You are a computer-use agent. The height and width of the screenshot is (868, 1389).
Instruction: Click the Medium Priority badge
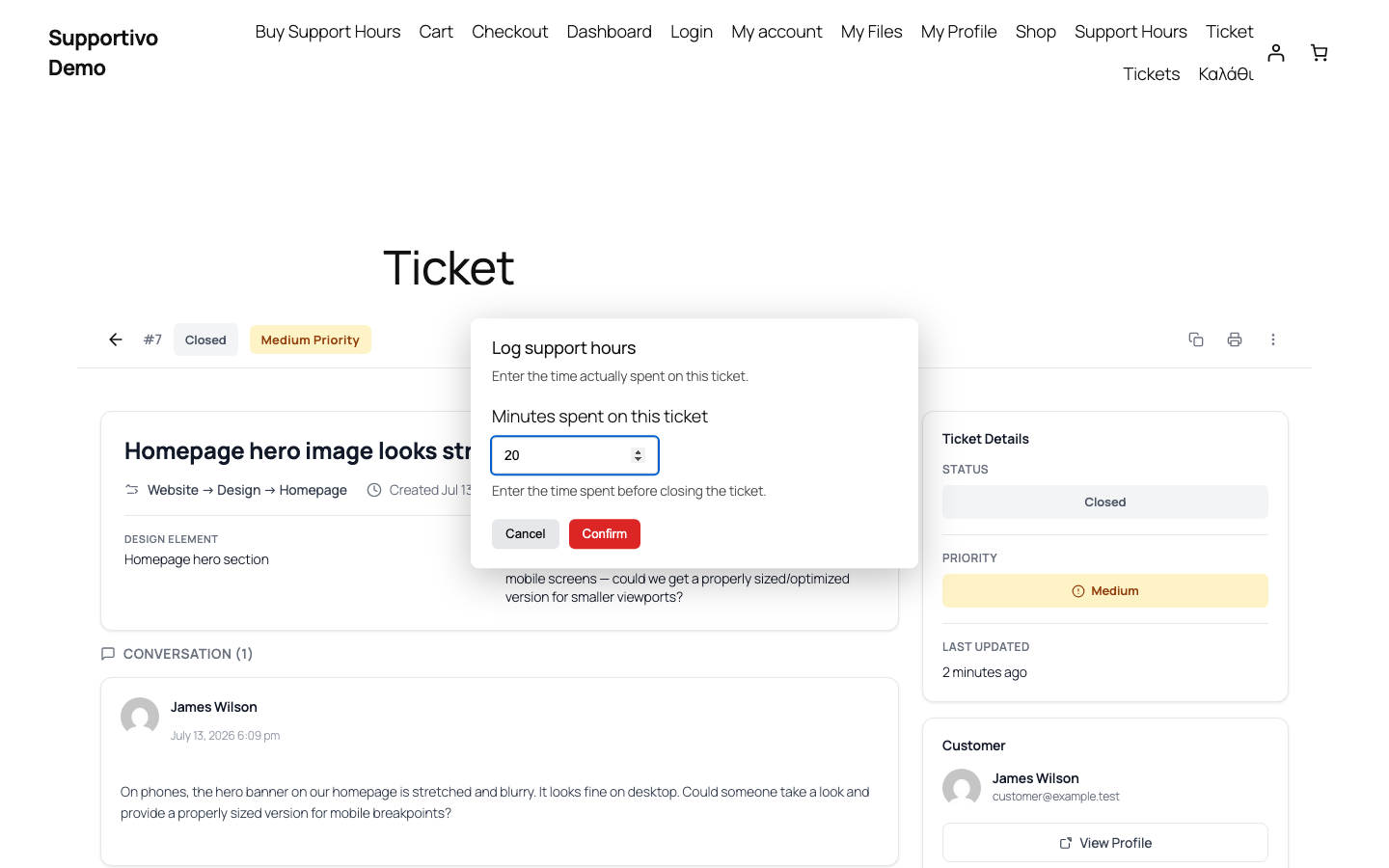(311, 339)
